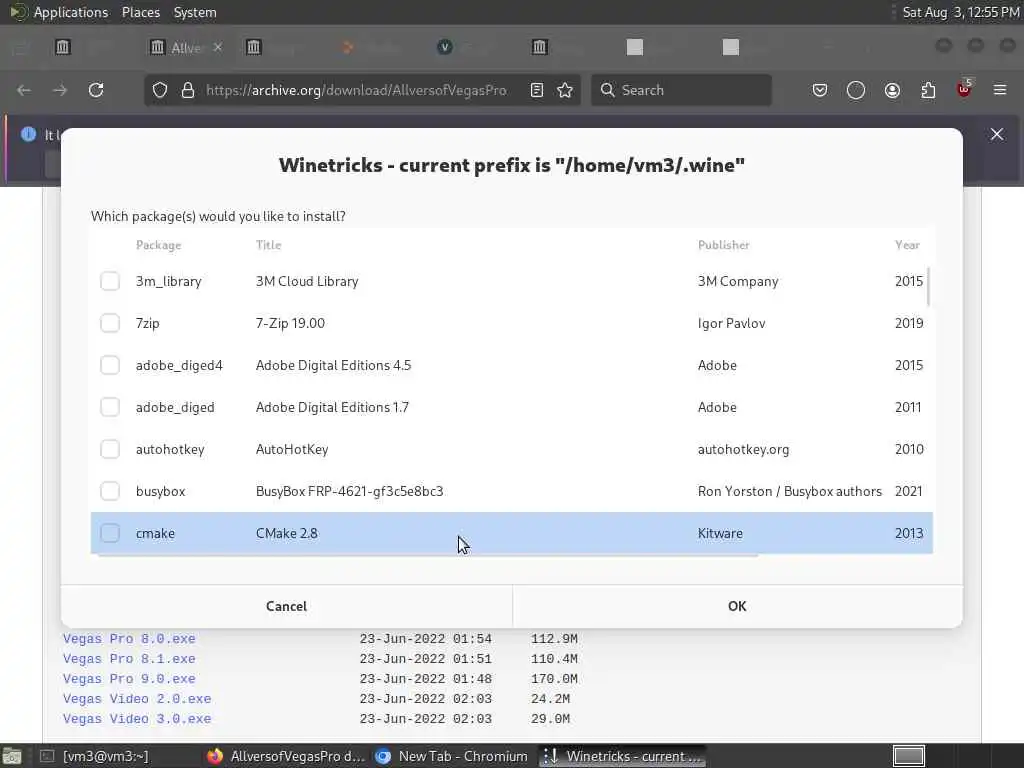Image resolution: width=1024 pixels, height=768 pixels.
Task: Select 'Adobe Digital Editions 4.5' row text
Action: click(333, 365)
